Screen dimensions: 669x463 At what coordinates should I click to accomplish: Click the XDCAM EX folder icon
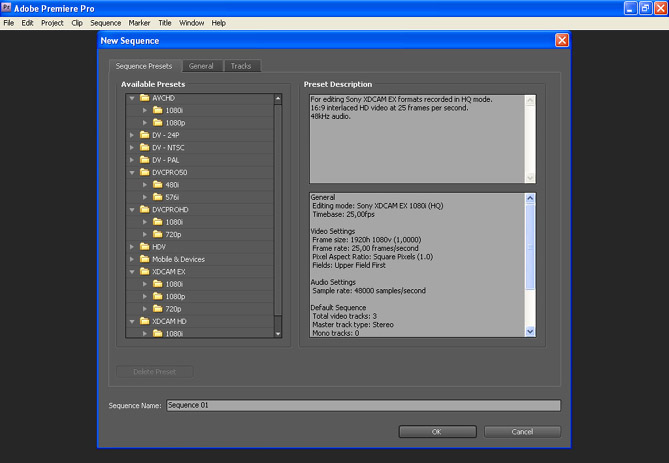tap(144, 271)
